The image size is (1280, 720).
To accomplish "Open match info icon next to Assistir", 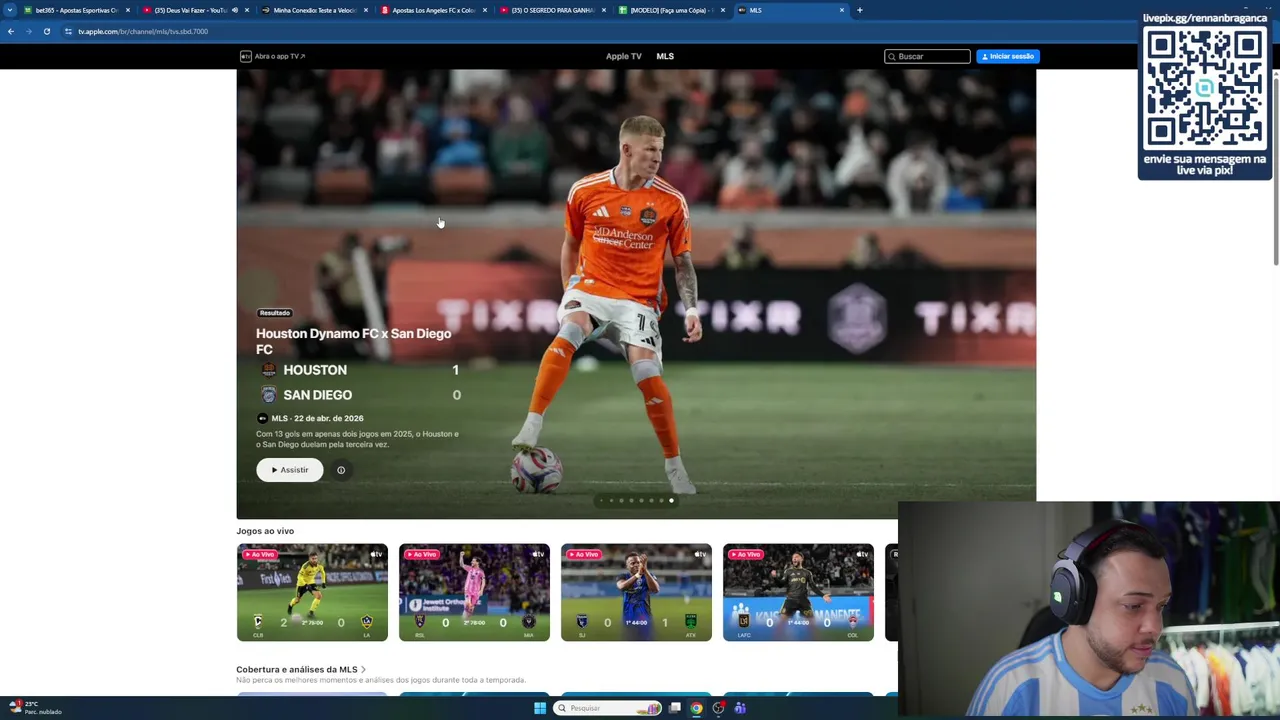I will click(341, 470).
